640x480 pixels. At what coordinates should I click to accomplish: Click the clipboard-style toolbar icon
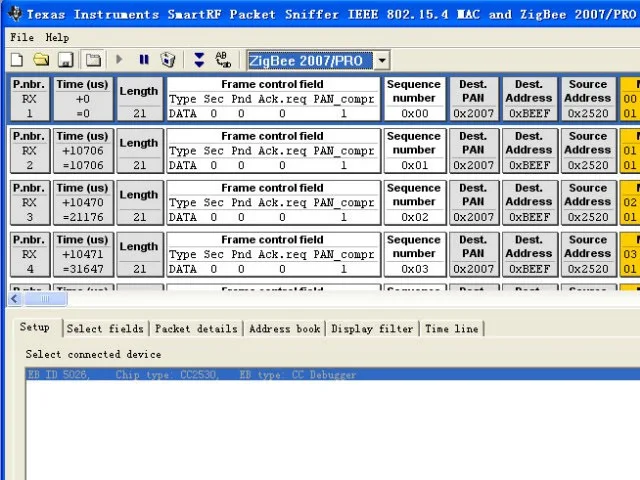point(93,60)
